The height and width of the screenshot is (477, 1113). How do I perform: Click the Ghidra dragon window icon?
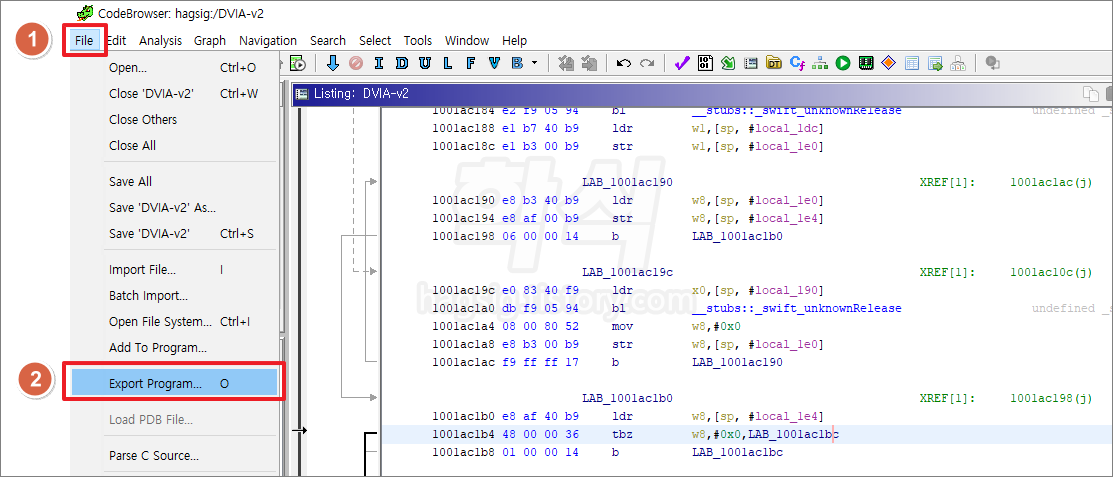tap(84, 13)
